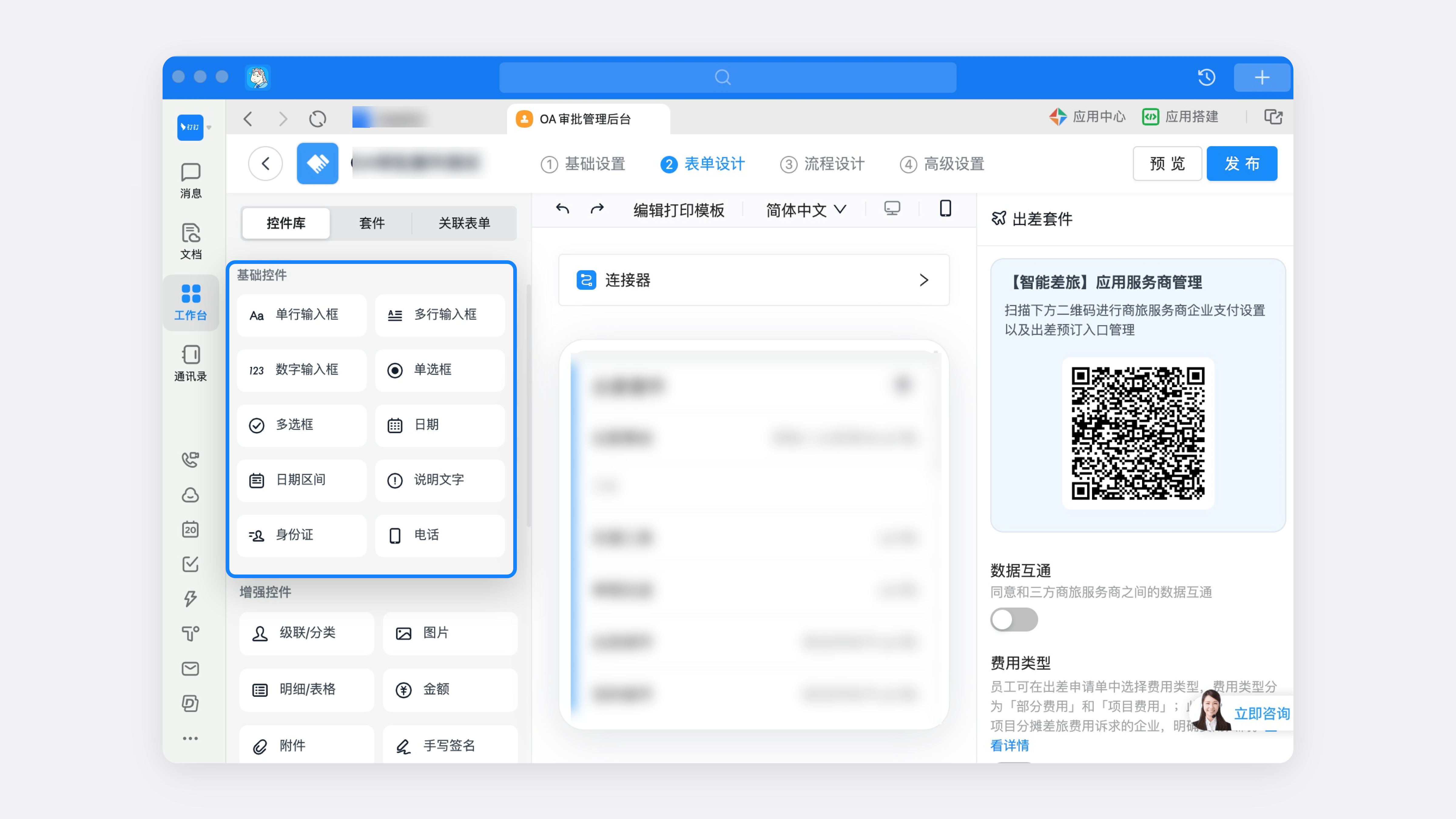Select step 2 表单设计

703,164
